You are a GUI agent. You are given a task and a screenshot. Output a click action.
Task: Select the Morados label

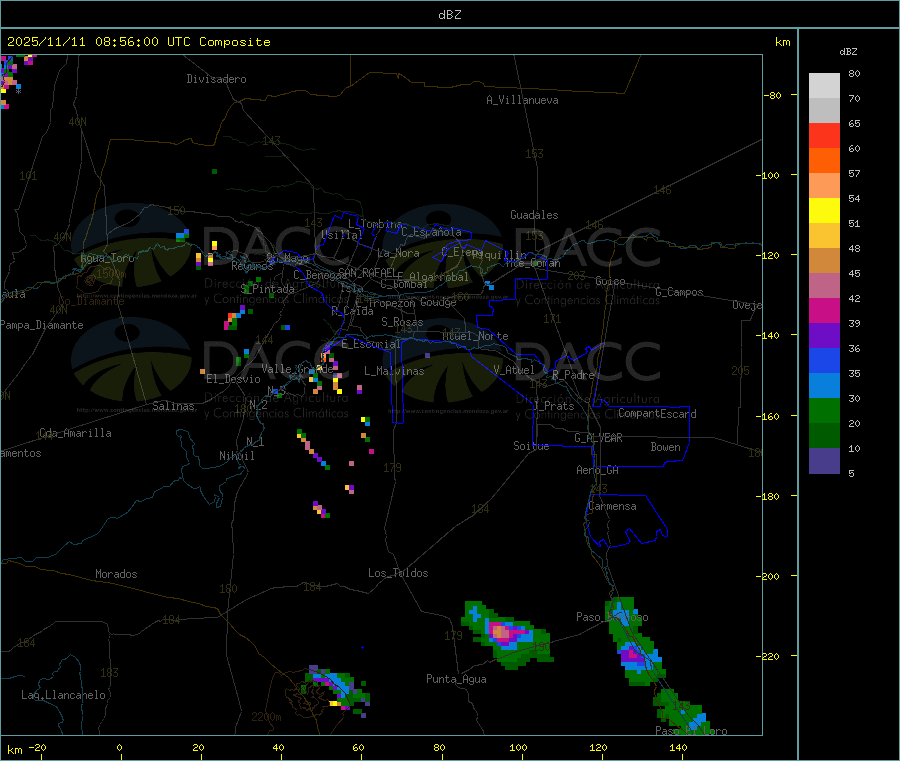[x=117, y=574]
